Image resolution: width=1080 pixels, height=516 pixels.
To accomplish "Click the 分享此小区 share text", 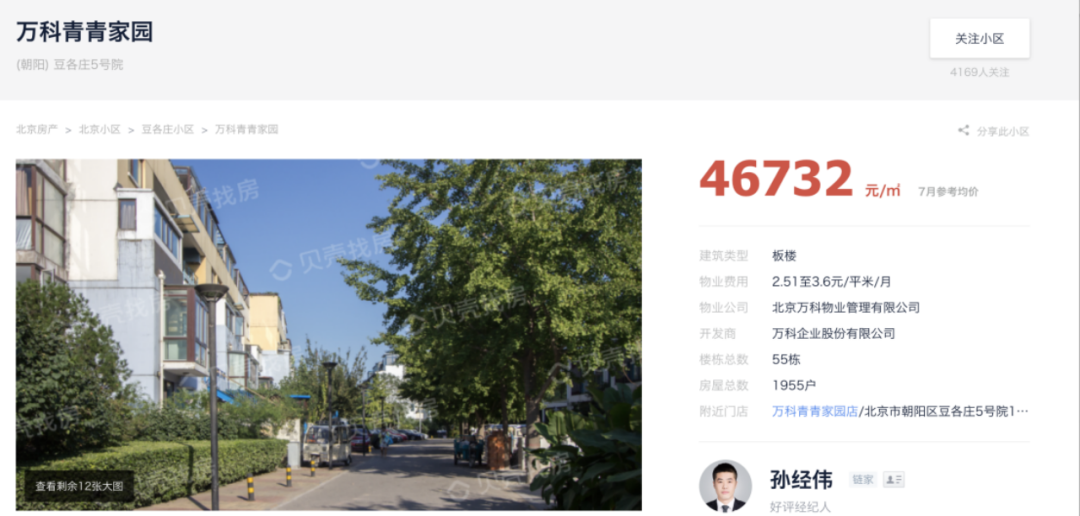I will [x=1003, y=131].
